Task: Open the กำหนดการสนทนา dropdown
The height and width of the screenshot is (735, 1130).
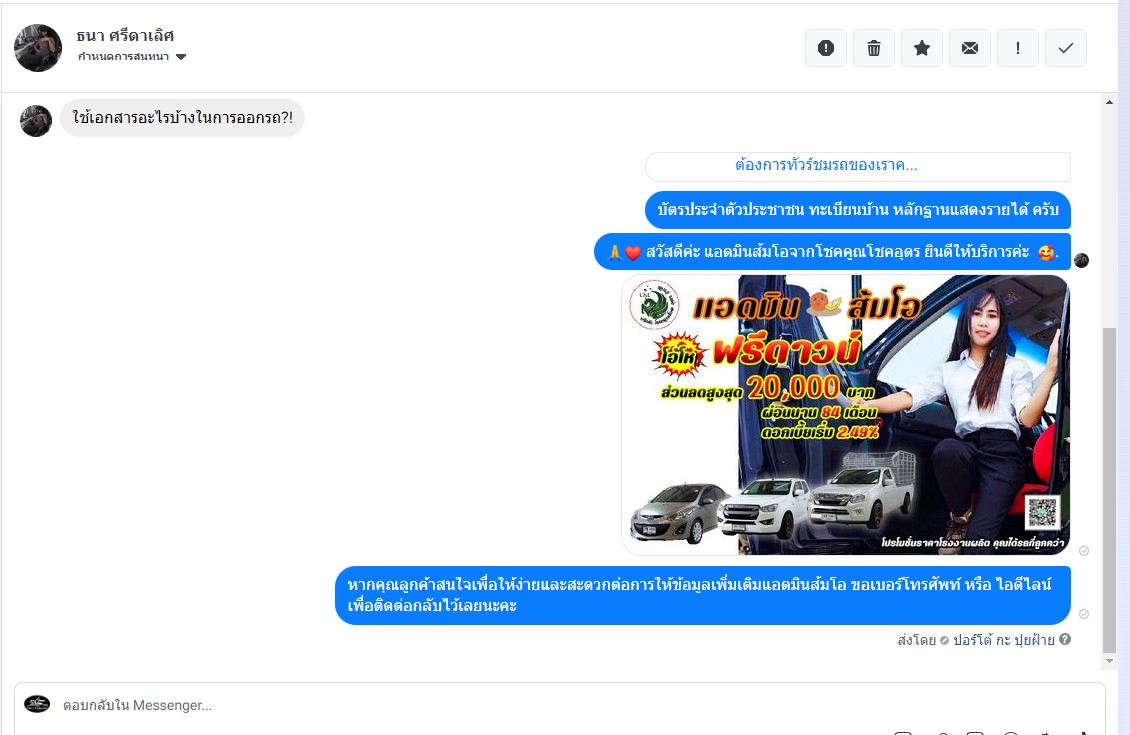Action: 132,57
